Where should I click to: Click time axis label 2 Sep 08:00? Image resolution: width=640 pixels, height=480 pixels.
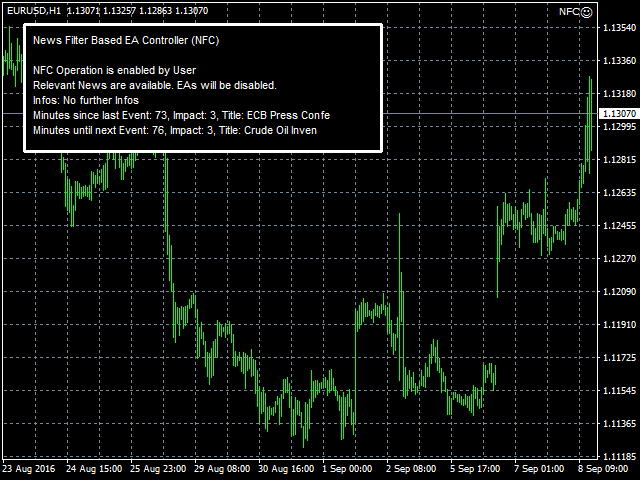[411, 469]
